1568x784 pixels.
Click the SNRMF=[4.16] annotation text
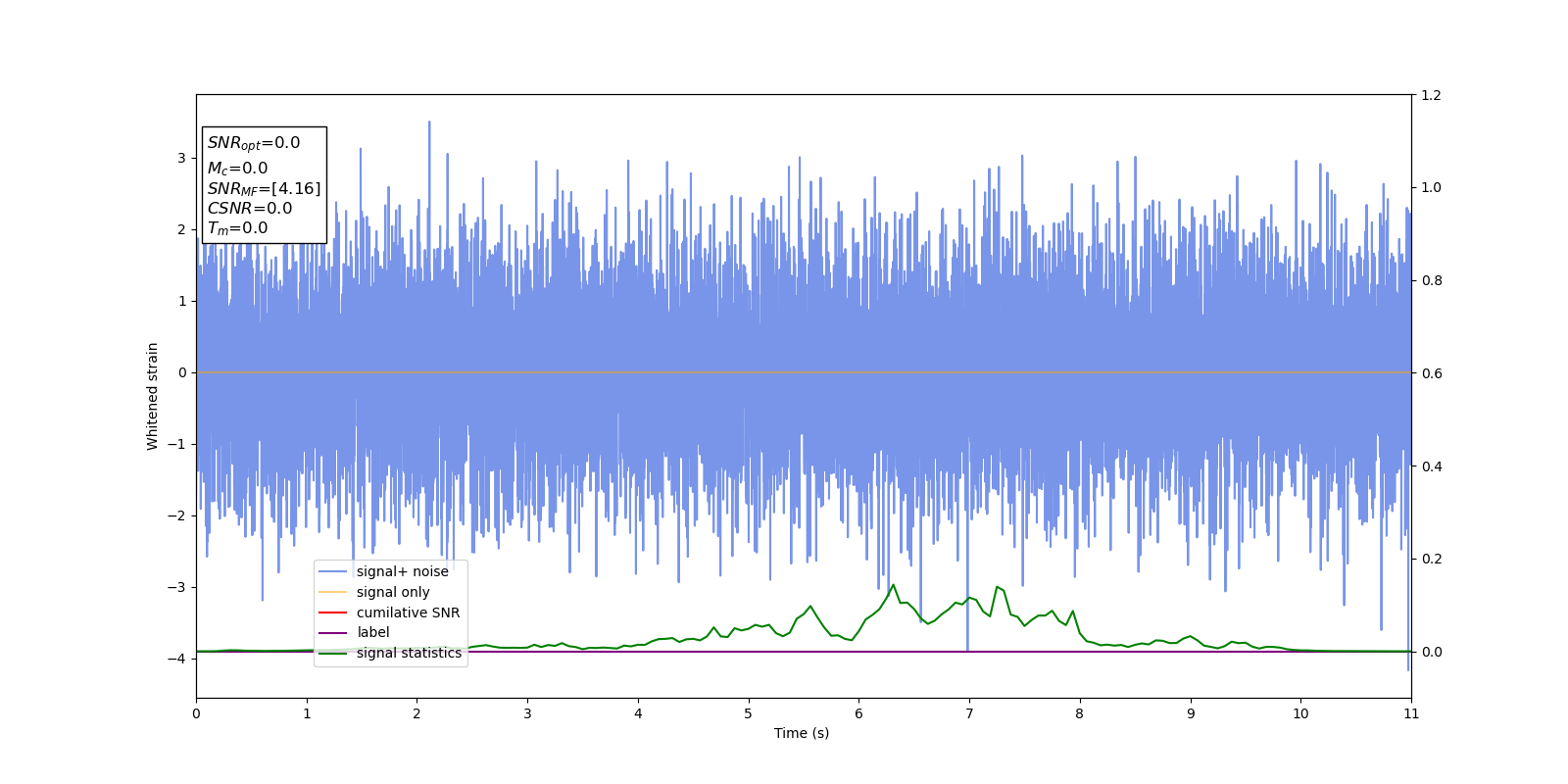click(264, 188)
